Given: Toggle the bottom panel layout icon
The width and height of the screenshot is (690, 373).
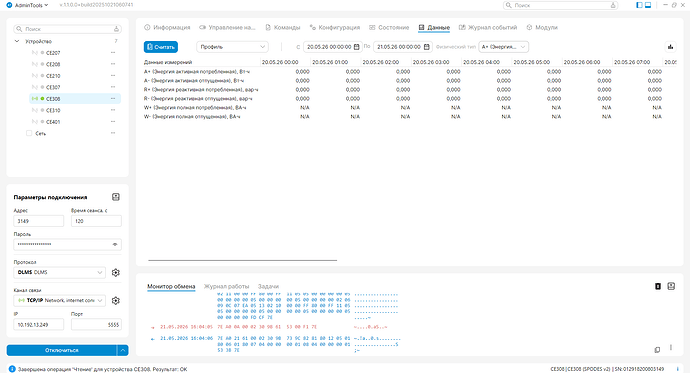Looking at the screenshot, I should coord(648,5).
